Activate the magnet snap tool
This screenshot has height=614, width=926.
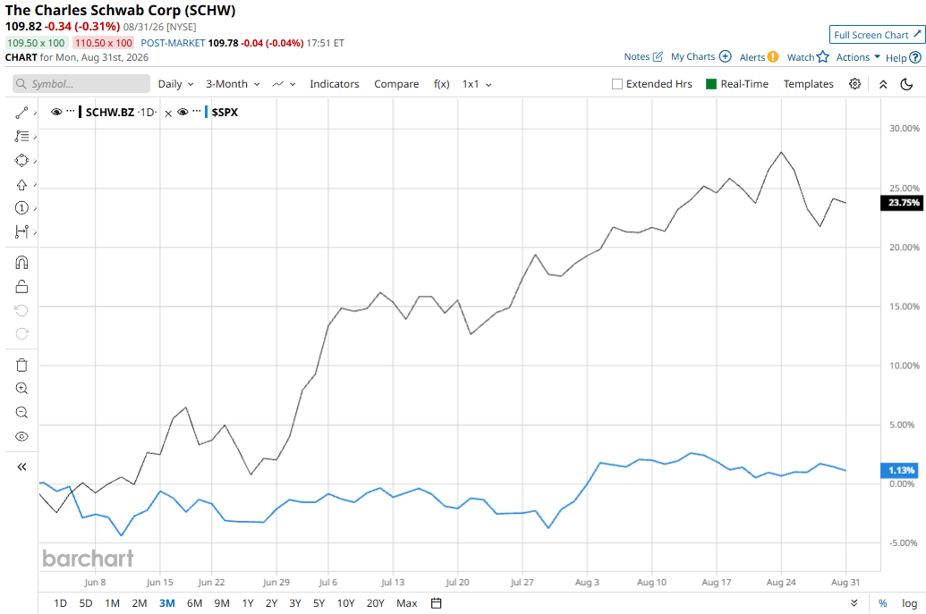(x=22, y=262)
